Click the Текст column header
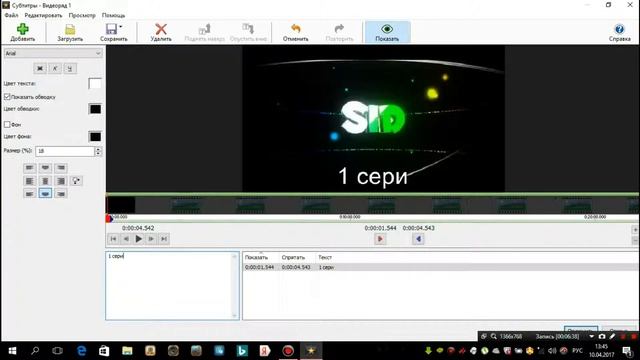 click(x=325, y=258)
